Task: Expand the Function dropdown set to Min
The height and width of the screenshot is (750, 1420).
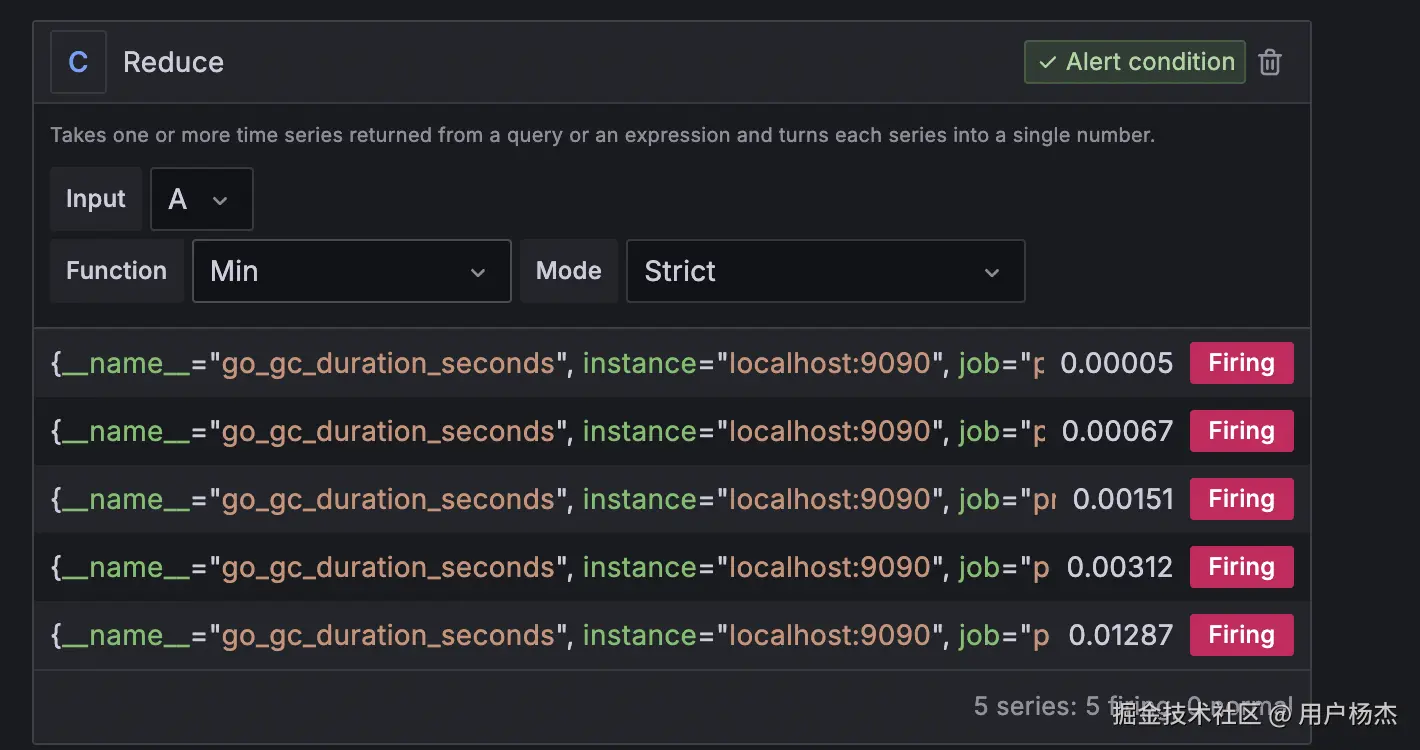Action: point(351,271)
